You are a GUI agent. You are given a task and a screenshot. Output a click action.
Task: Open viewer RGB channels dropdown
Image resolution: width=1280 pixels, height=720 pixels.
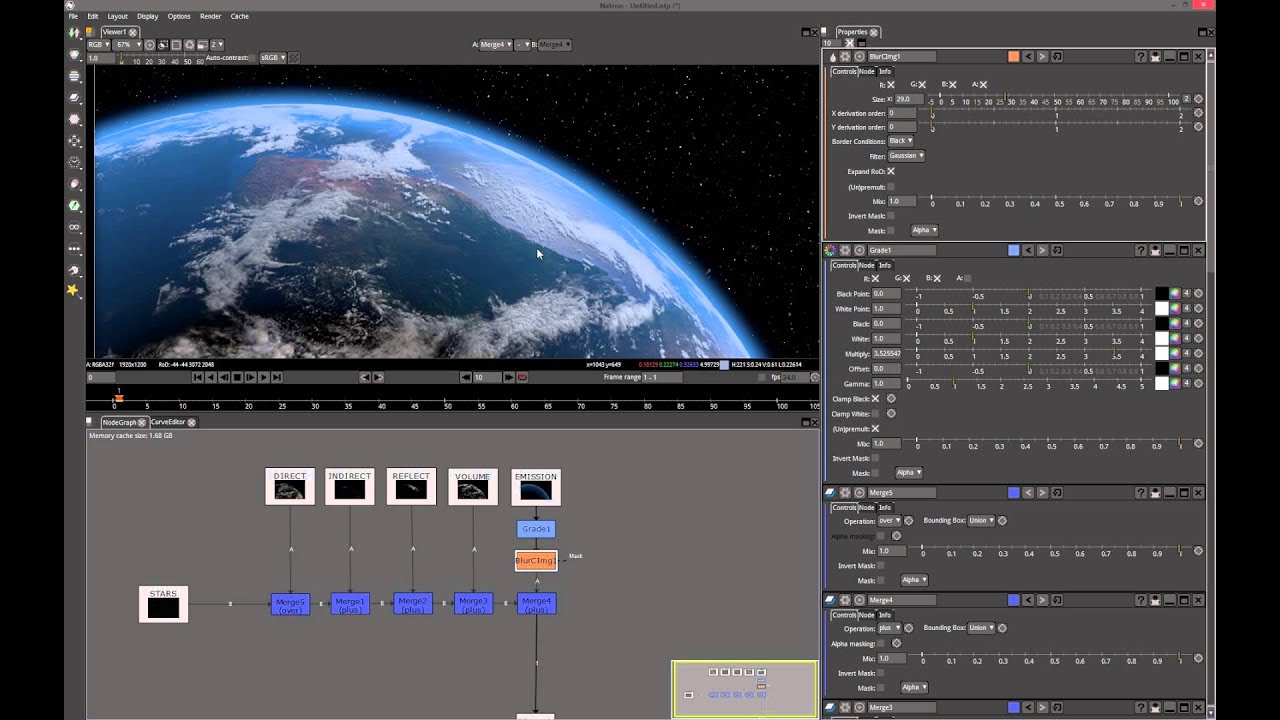click(97, 45)
